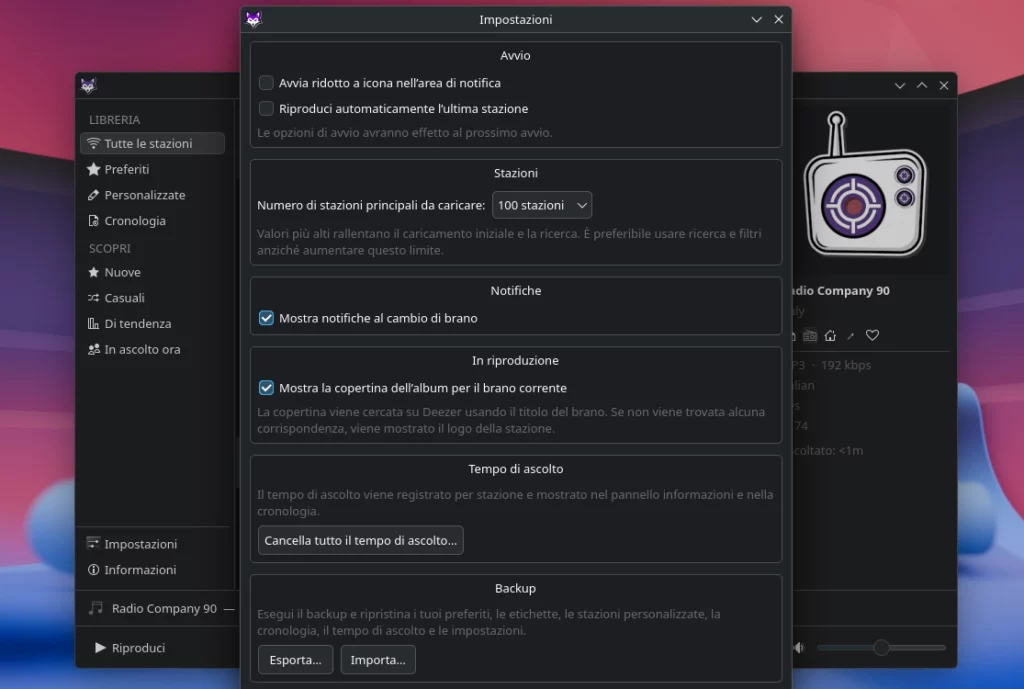Viewport: 1024px width, 689px height.
Task: Click 'Radio Company 90' in the now-playing bar
Action: [x=164, y=608]
